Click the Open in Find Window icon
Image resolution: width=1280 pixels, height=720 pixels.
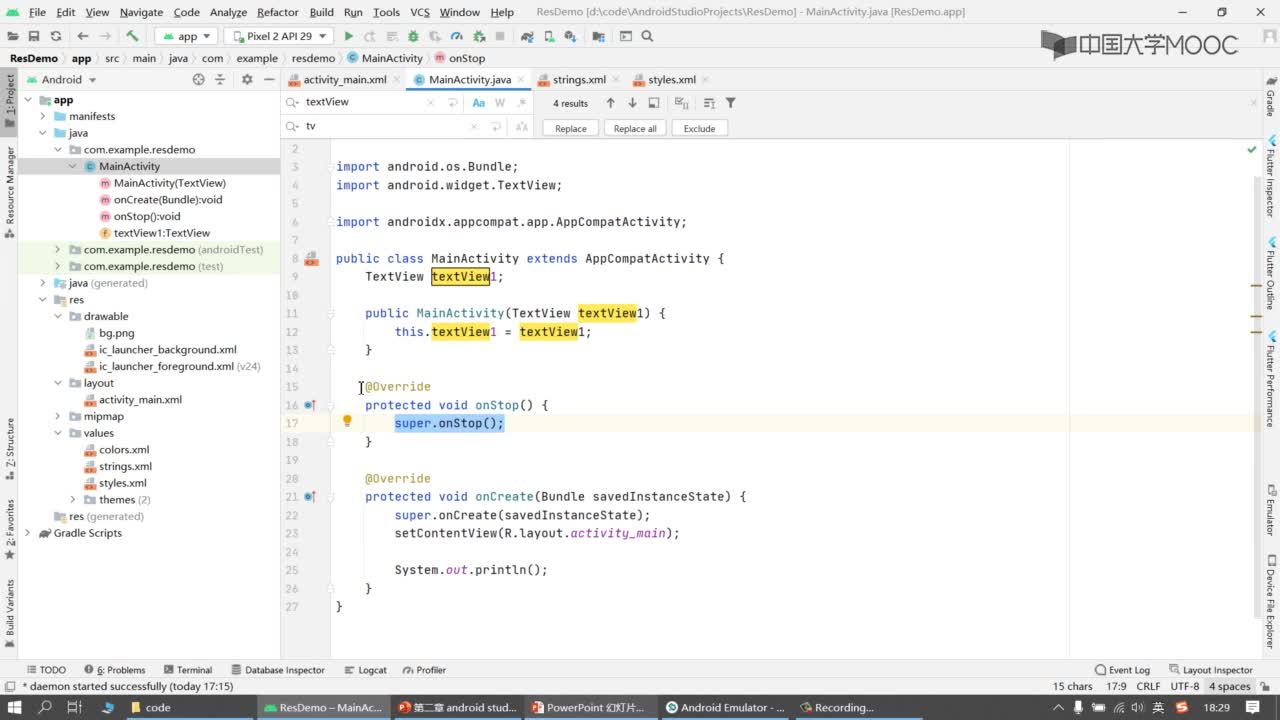tap(654, 103)
